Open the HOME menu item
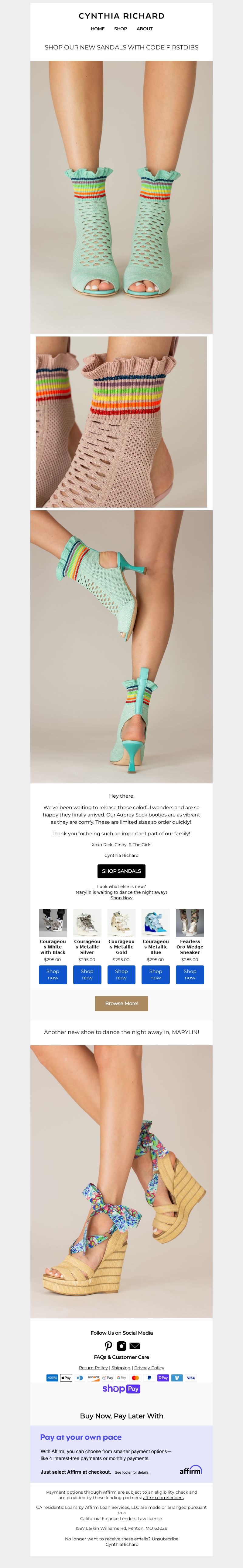 coord(98,29)
